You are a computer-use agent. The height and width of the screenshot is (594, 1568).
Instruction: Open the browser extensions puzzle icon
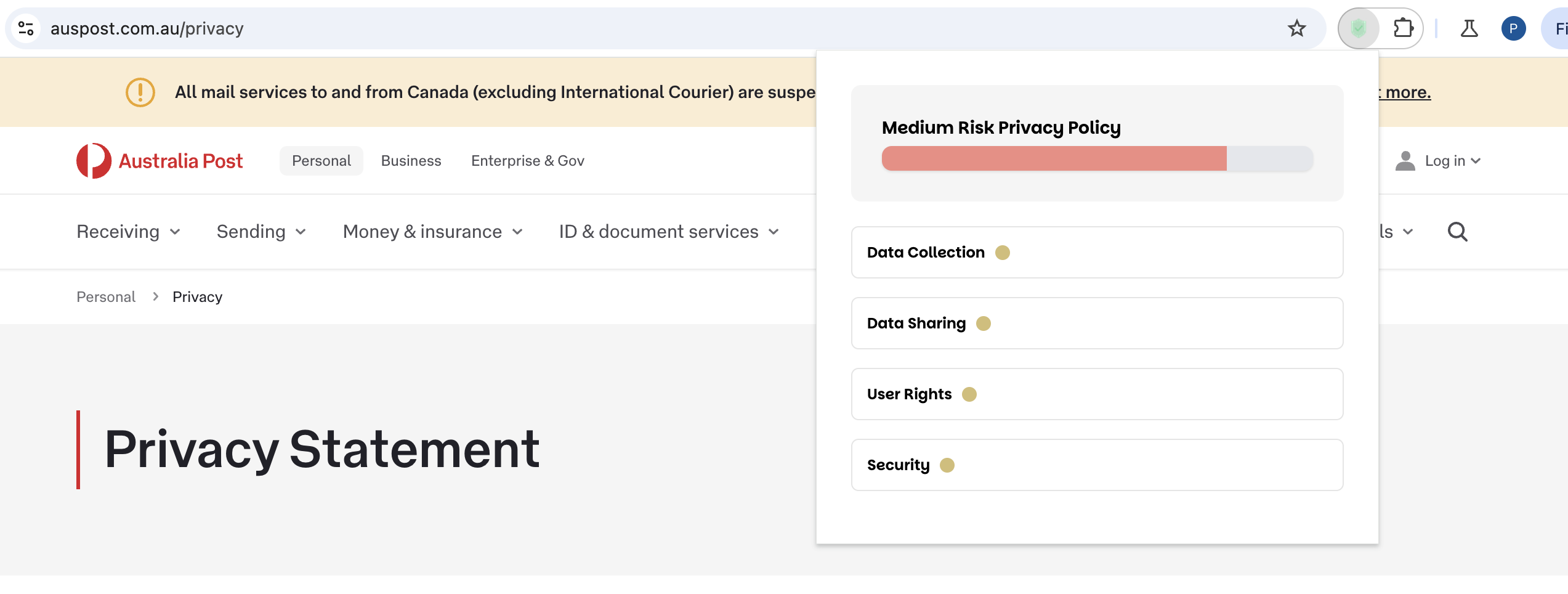click(x=1403, y=28)
